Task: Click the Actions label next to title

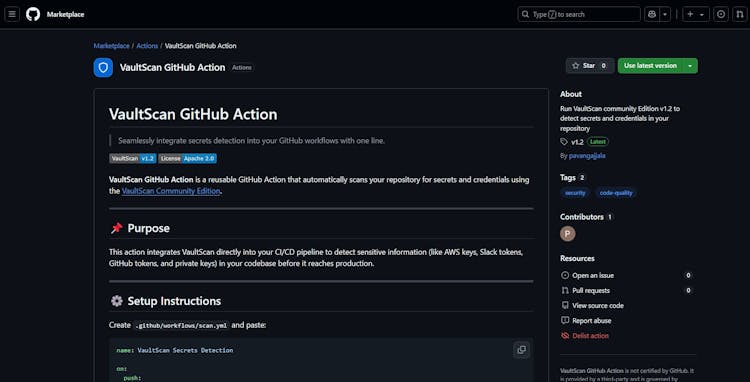Action: click(x=242, y=68)
